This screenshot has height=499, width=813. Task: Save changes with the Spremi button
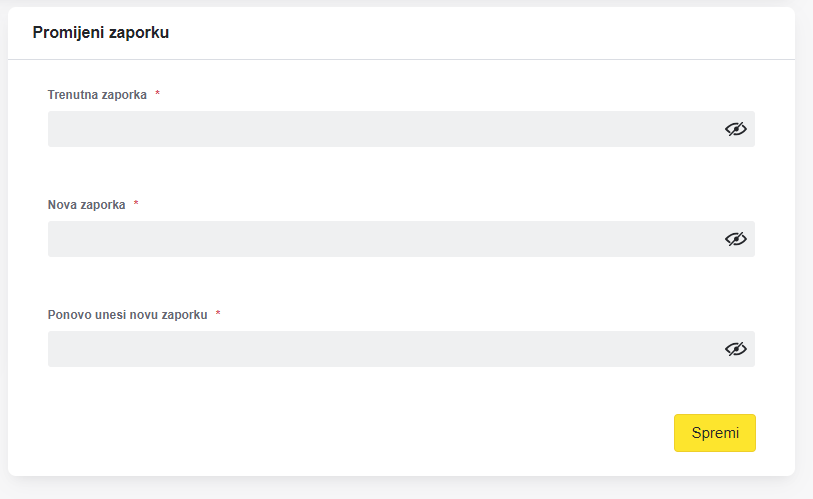tap(715, 433)
